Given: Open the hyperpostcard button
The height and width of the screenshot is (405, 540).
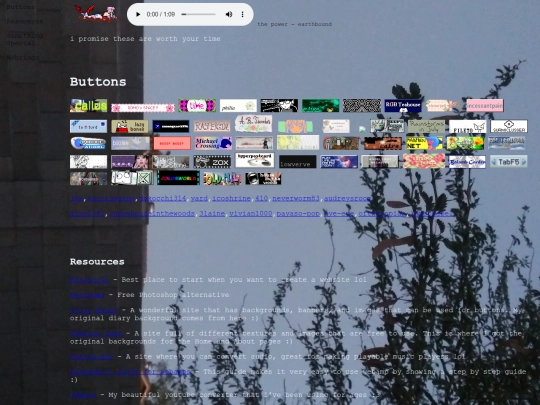Looking at the screenshot, I should point(255,160).
